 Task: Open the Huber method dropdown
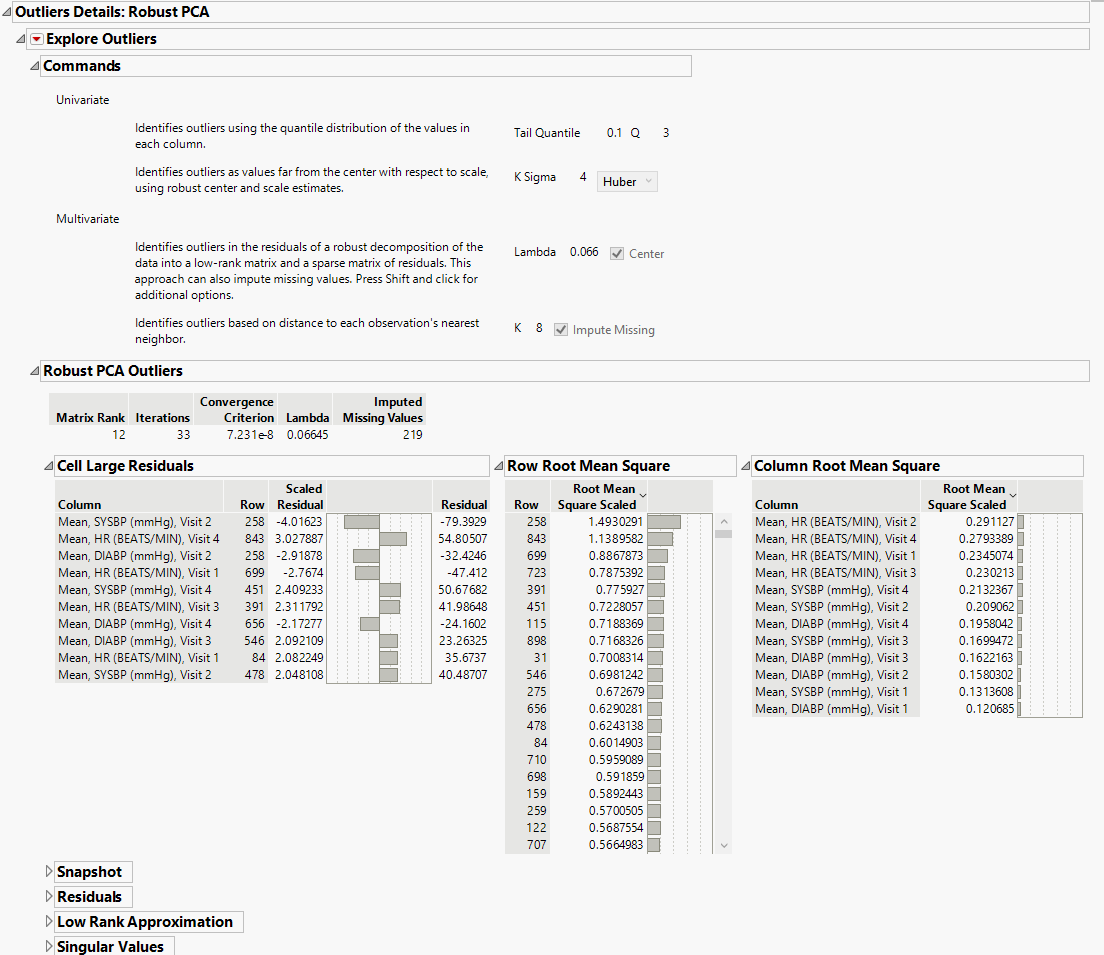tap(627, 181)
